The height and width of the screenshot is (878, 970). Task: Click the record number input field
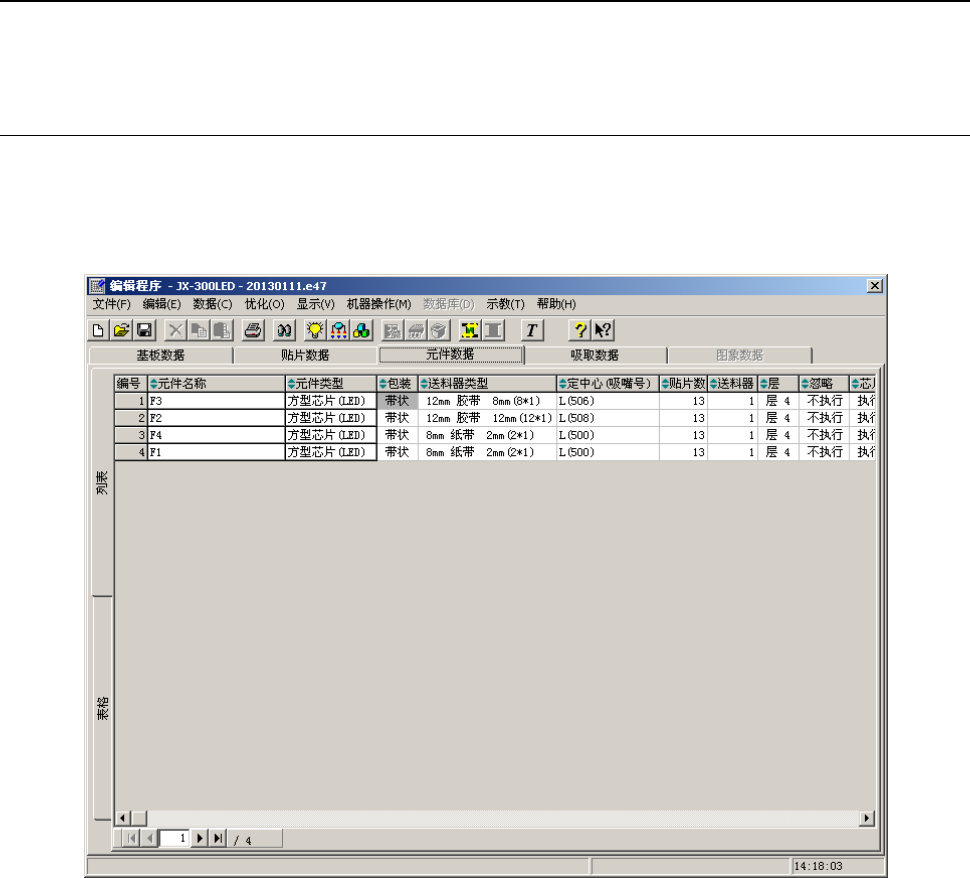[x=174, y=838]
